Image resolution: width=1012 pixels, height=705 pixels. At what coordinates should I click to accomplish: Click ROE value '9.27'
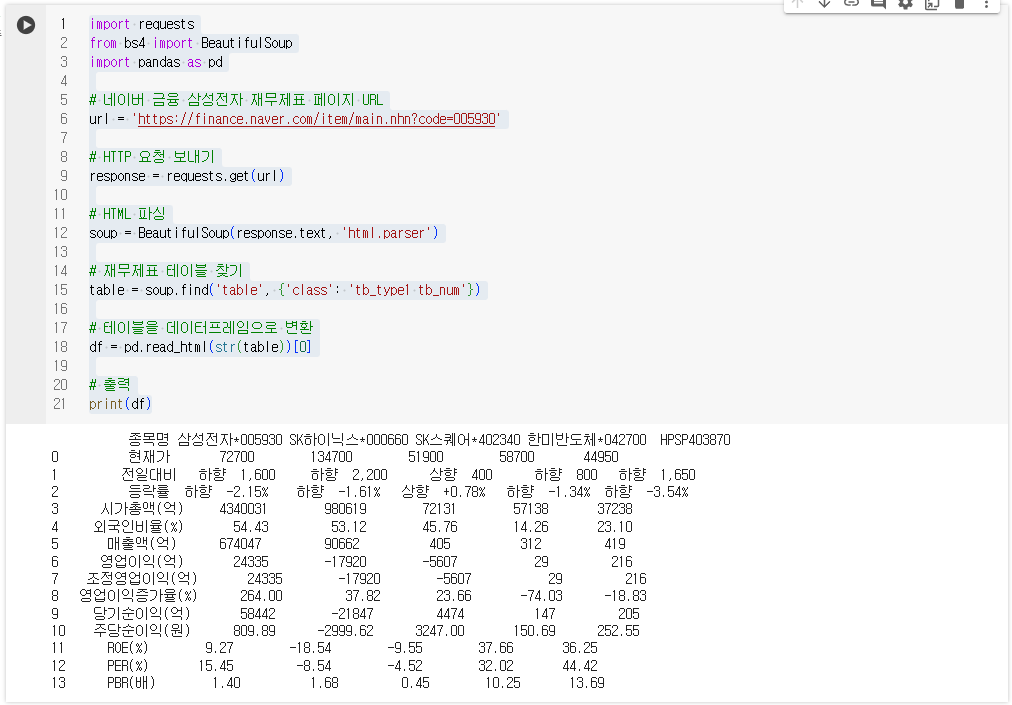(219, 648)
